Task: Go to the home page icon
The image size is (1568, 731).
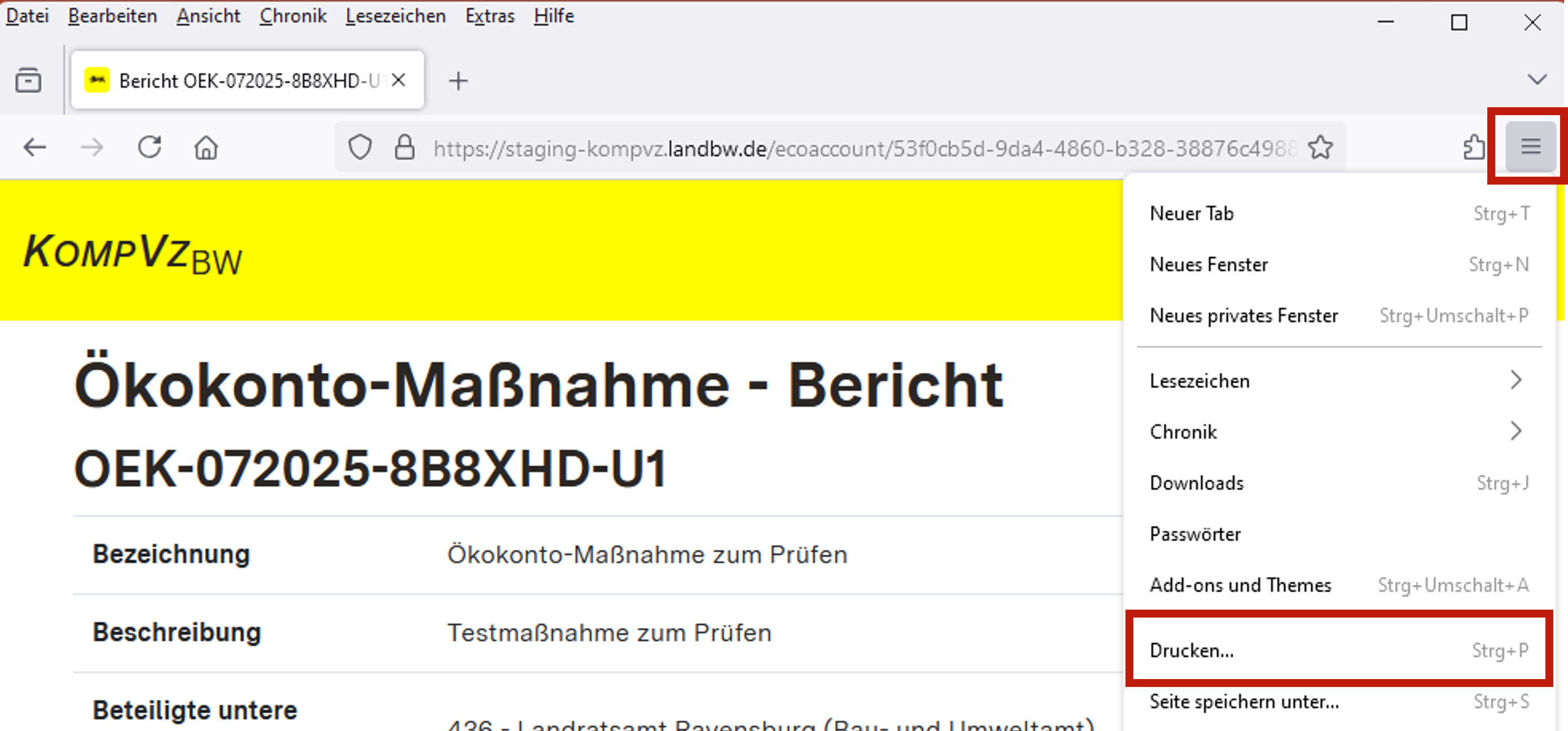Action: (206, 147)
